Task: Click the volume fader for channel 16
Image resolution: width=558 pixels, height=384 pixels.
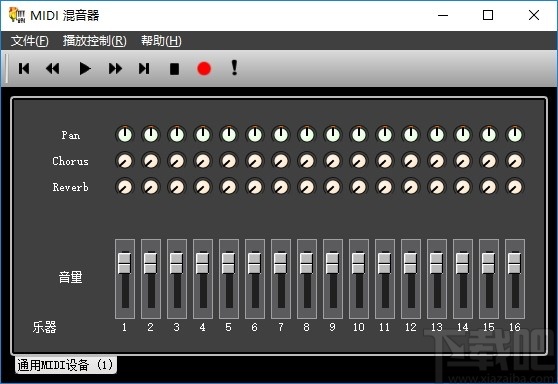Action: (515, 263)
